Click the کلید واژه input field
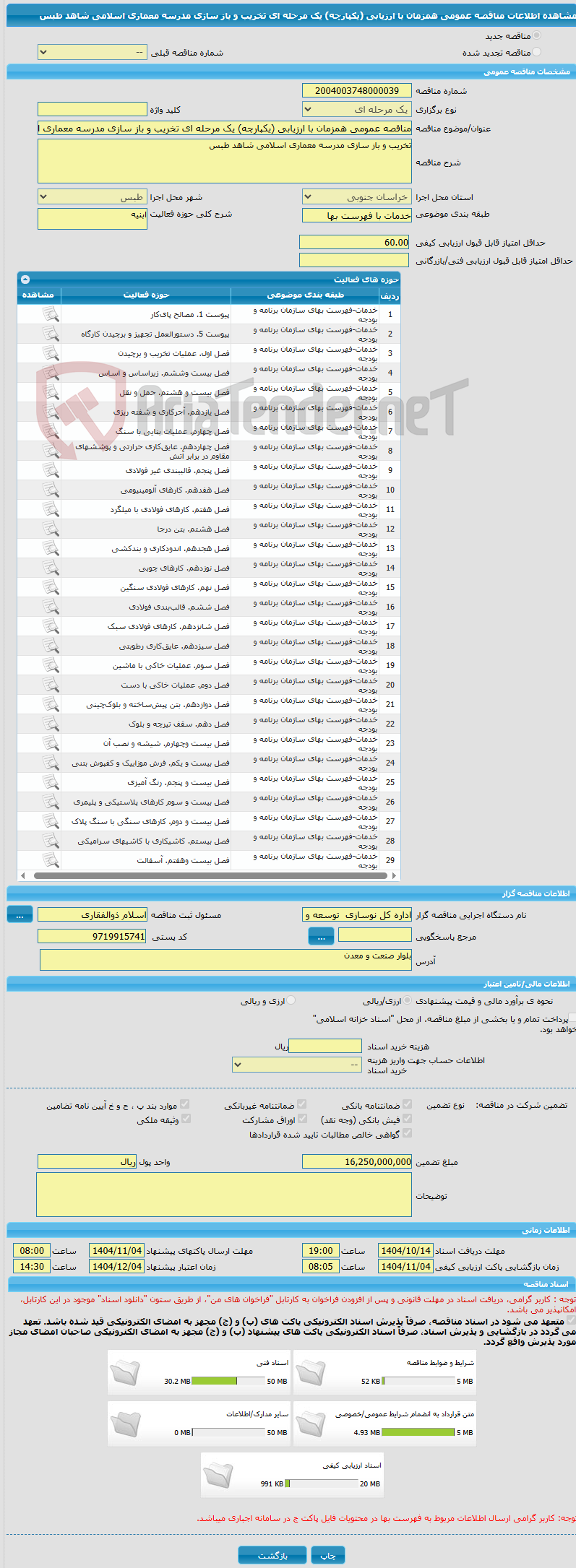The height and width of the screenshot is (1568, 576). coord(93,109)
